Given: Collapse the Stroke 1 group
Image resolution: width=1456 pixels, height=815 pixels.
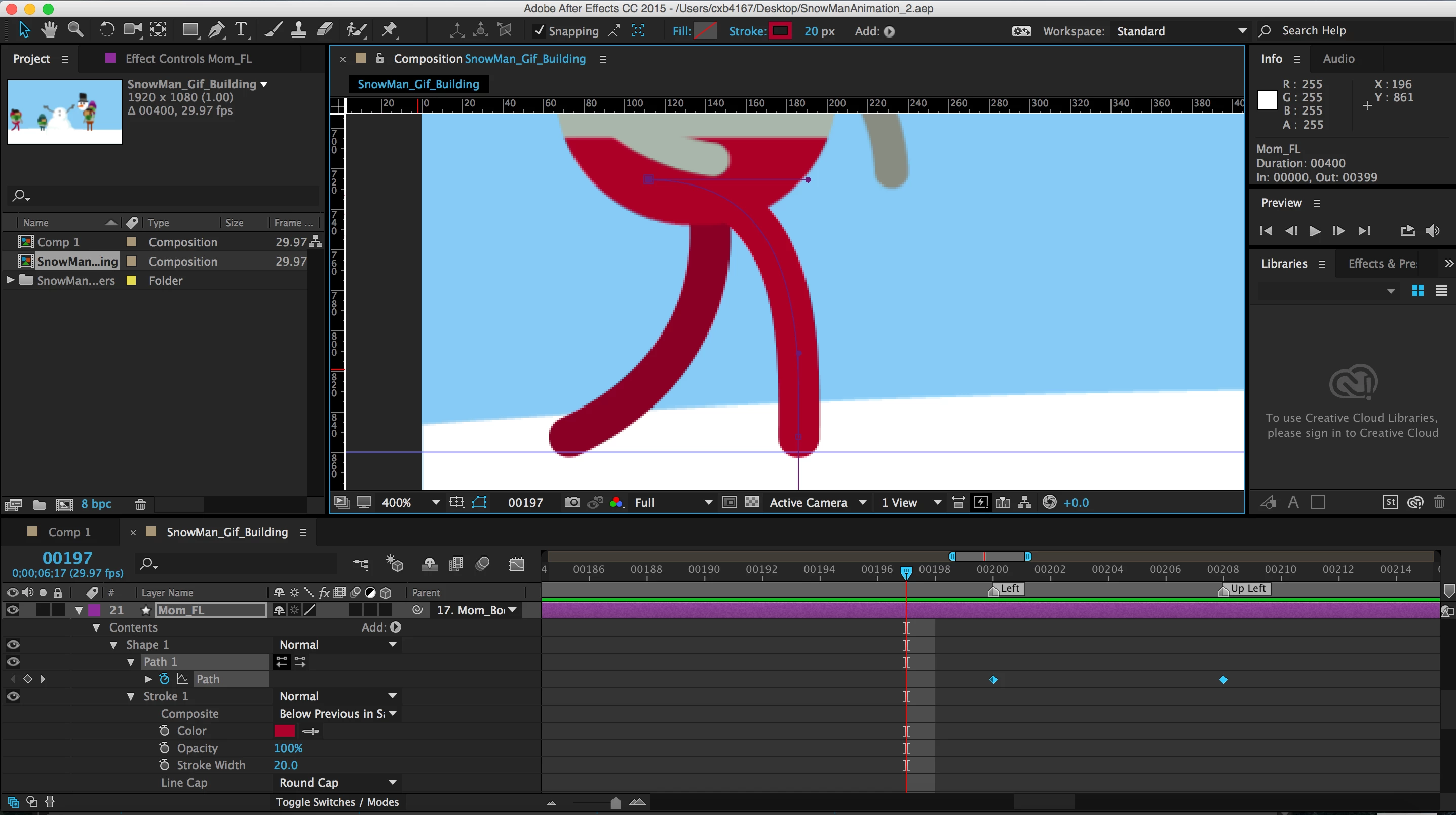Looking at the screenshot, I should coord(131,697).
